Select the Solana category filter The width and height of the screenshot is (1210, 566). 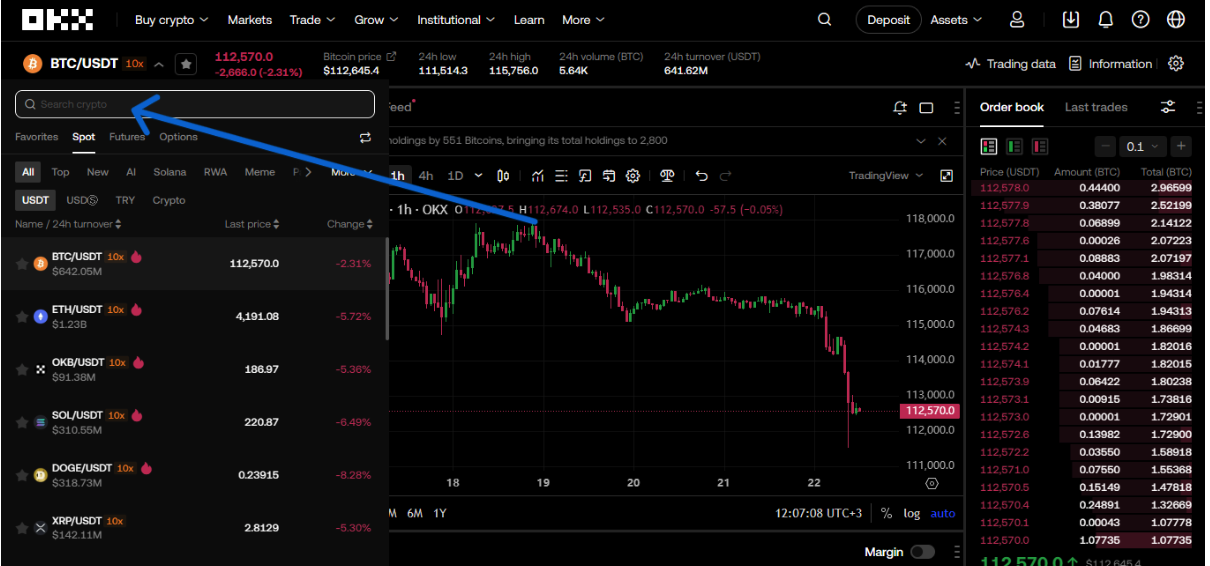170,172
